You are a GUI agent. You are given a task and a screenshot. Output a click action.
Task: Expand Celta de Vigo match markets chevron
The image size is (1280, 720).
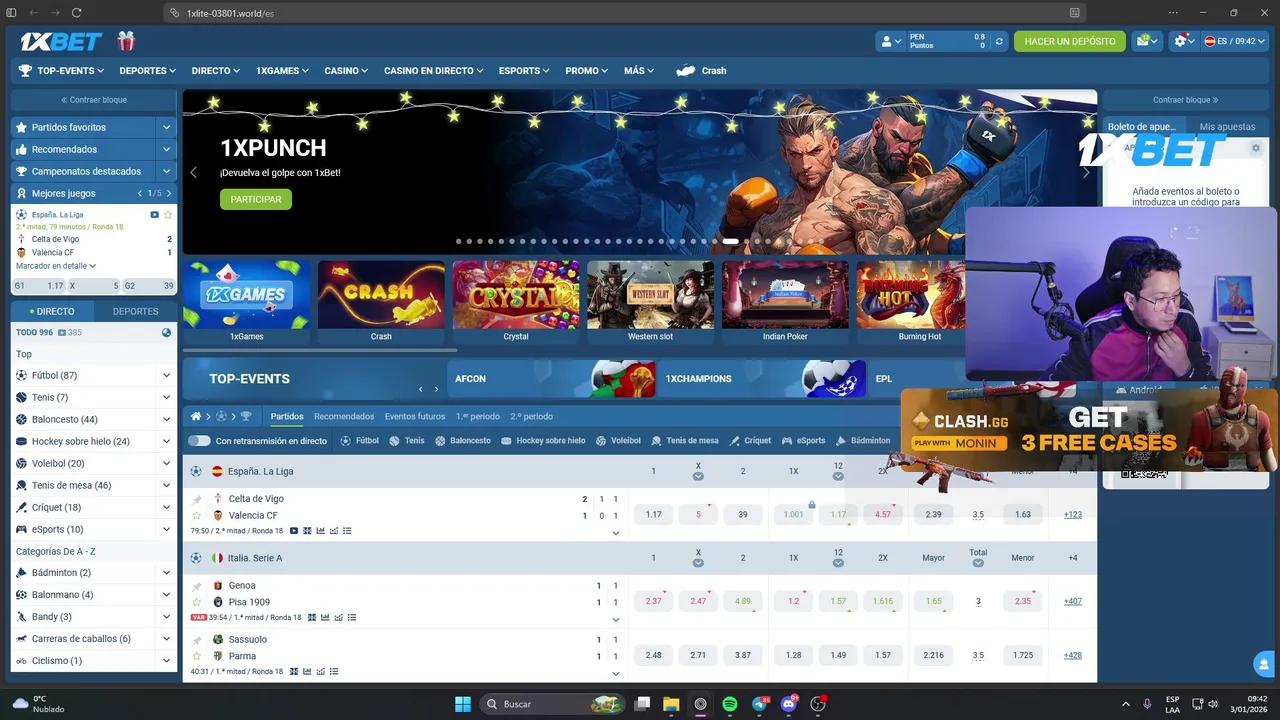click(x=616, y=533)
